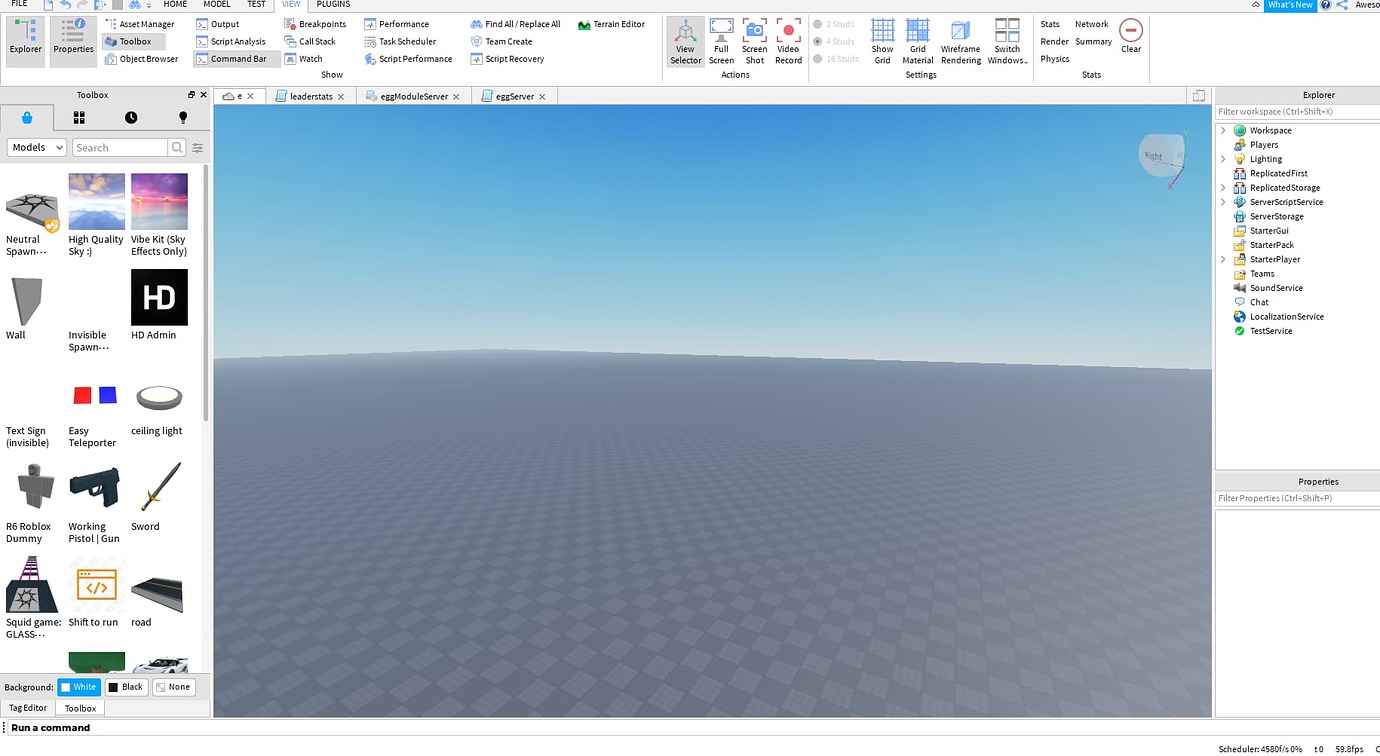Show the Call Stack window
Viewport: 1380px width, 756px height.
(310, 42)
